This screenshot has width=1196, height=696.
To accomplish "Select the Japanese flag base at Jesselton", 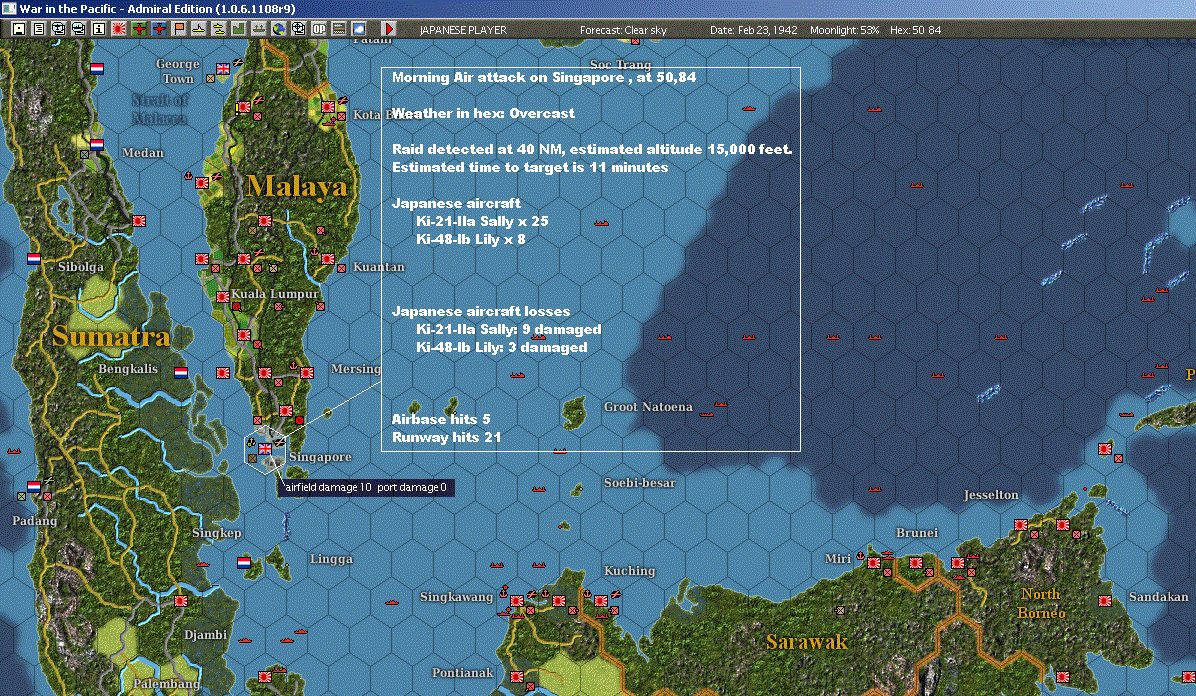I will (1021, 525).
